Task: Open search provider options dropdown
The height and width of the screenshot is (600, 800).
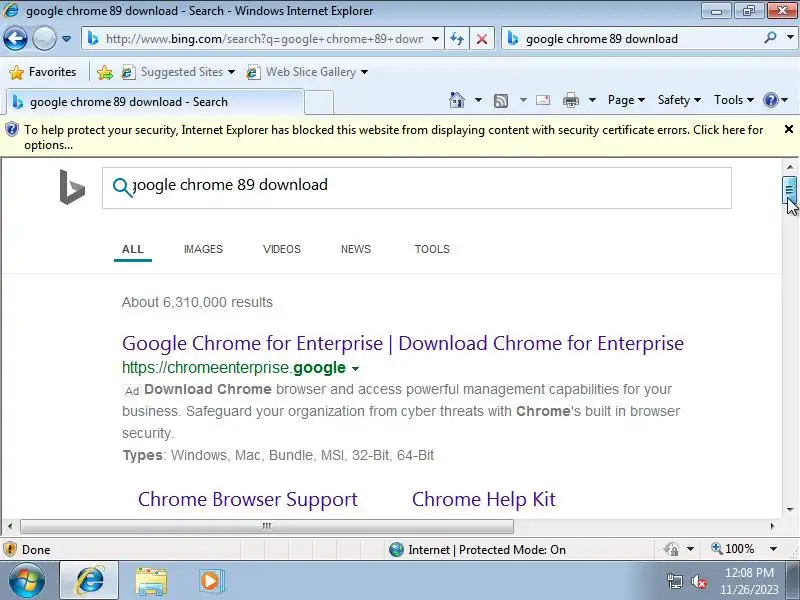Action: coord(790,38)
